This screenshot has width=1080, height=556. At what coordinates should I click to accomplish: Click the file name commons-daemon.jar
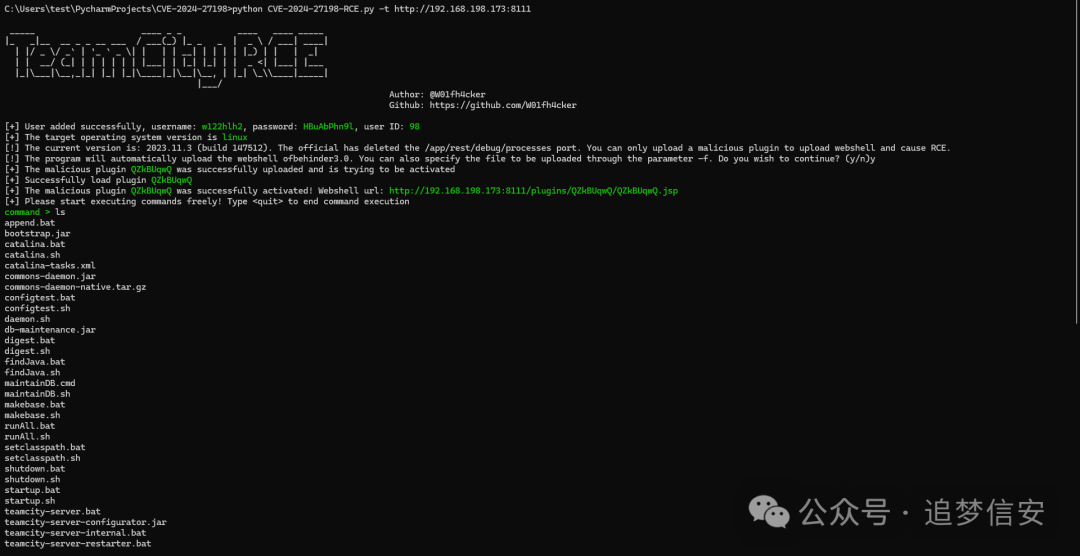[50, 276]
